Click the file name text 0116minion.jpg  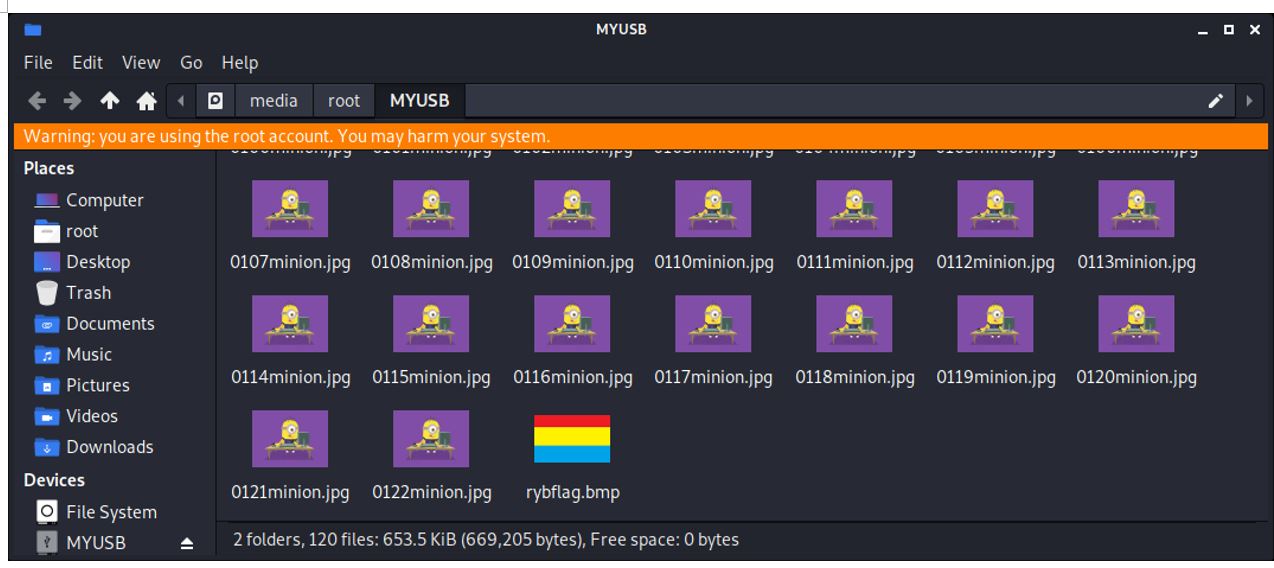(572, 377)
